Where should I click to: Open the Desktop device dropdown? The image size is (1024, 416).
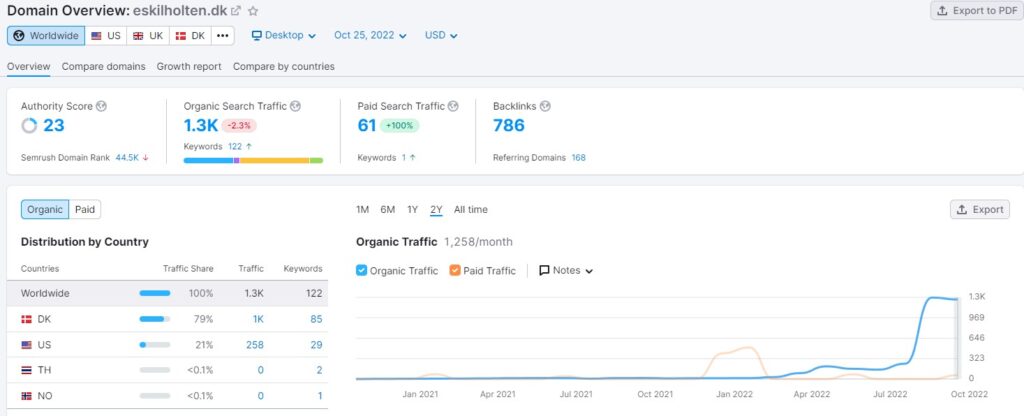click(x=284, y=35)
